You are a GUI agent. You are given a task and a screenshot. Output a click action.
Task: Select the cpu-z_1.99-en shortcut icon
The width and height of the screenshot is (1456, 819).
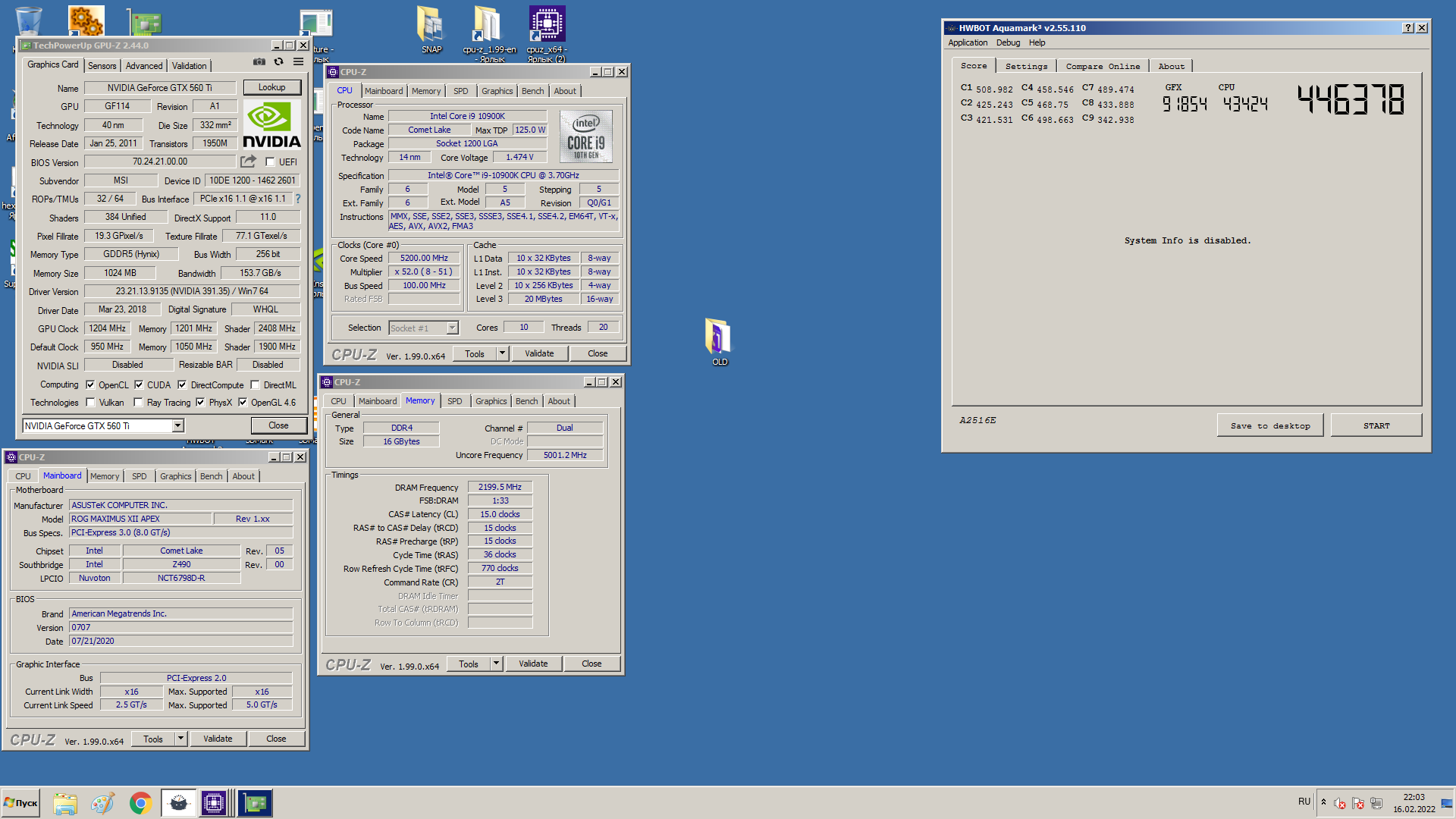pyautogui.click(x=489, y=33)
